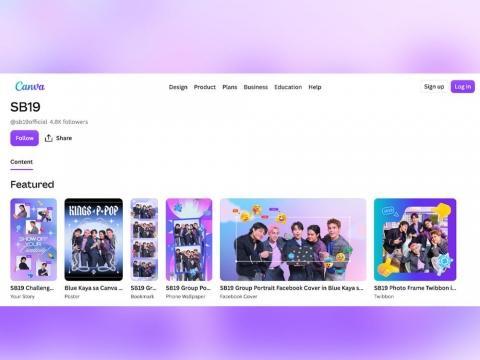Screen dimensions: 480x360
Task: Open the SB19 Challenge Your Story thumbnail
Action: tap(33, 239)
